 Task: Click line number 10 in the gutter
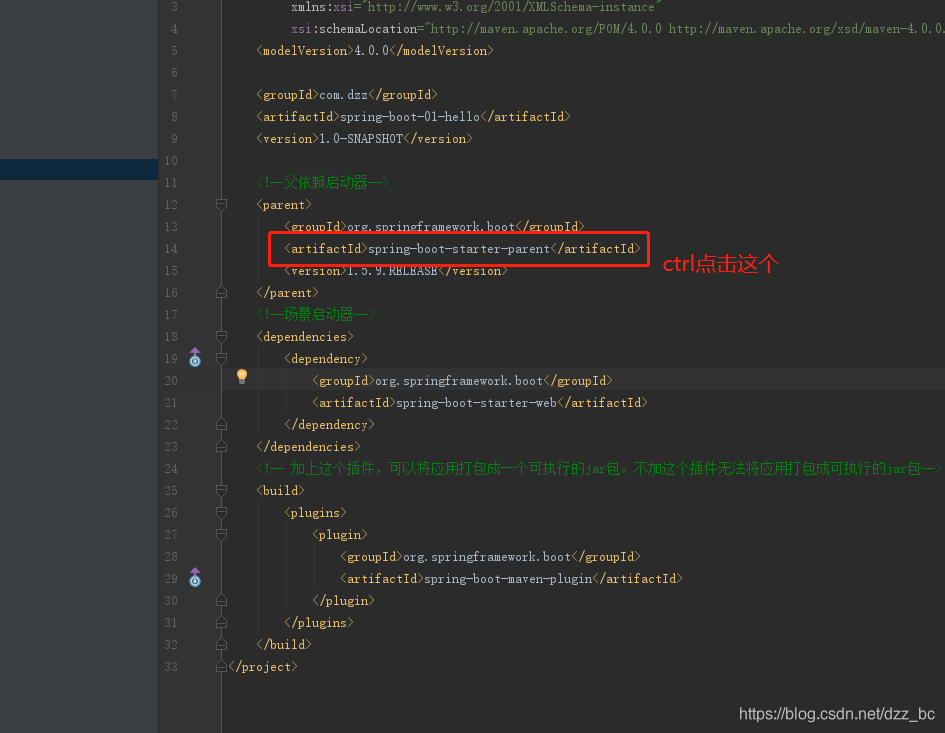point(171,161)
